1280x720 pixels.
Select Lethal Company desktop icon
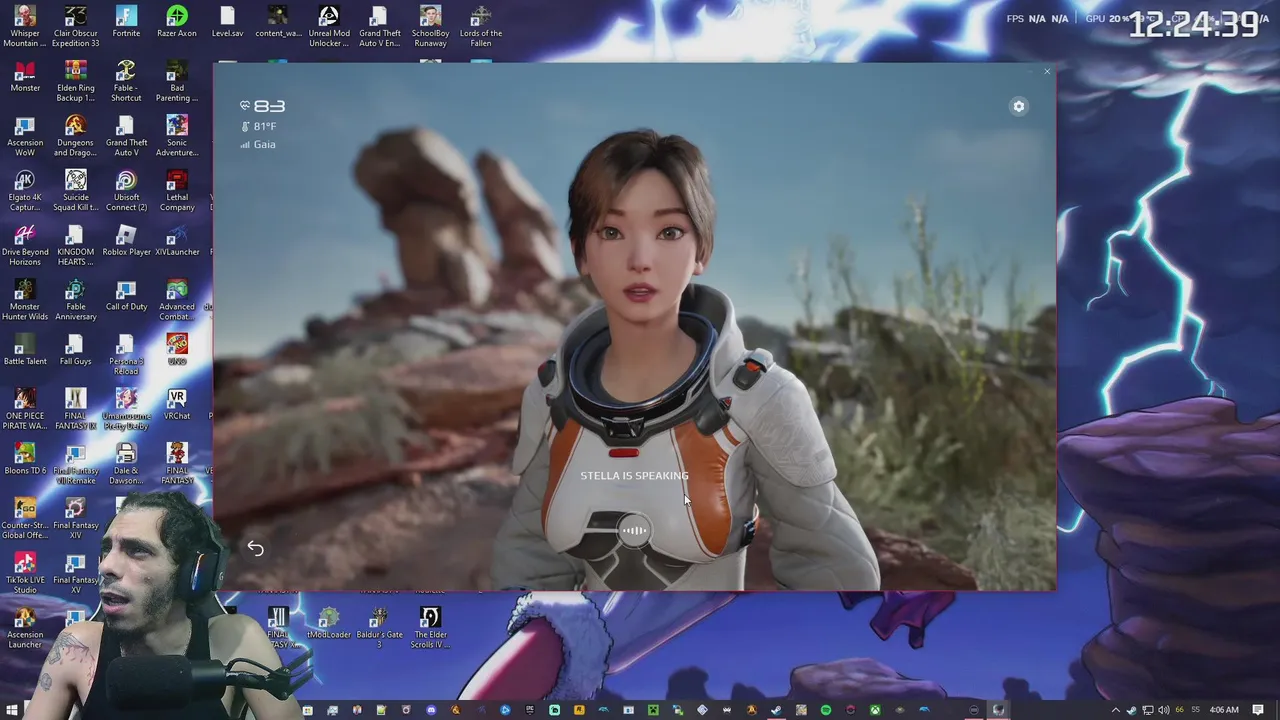[177, 192]
